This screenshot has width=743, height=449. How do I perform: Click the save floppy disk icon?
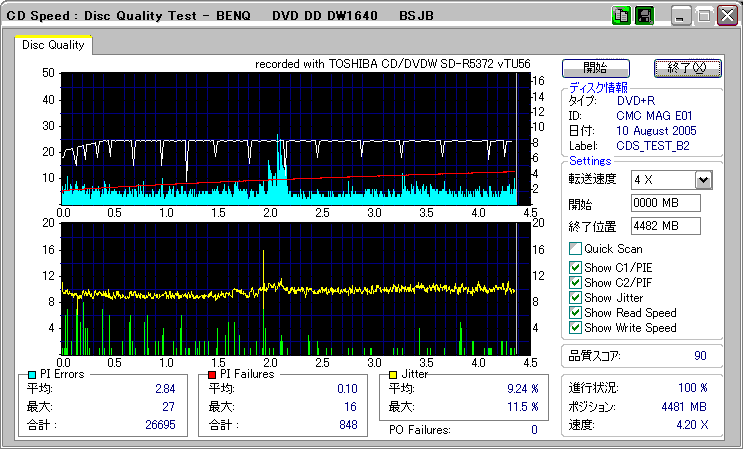coord(644,15)
